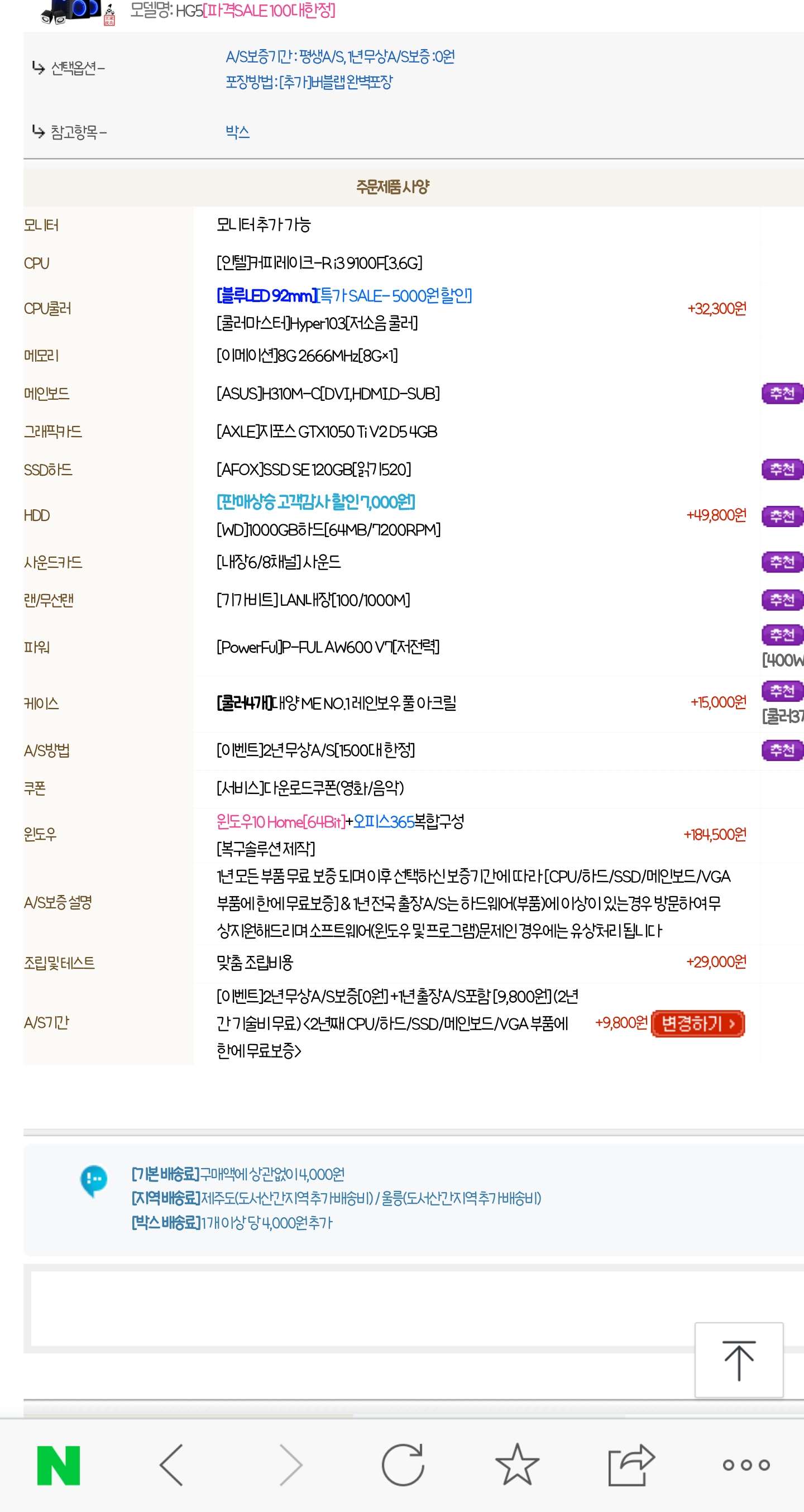Click the 추천 badge in 랜/무선랜 row
804x1512 pixels.
pos(782,600)
